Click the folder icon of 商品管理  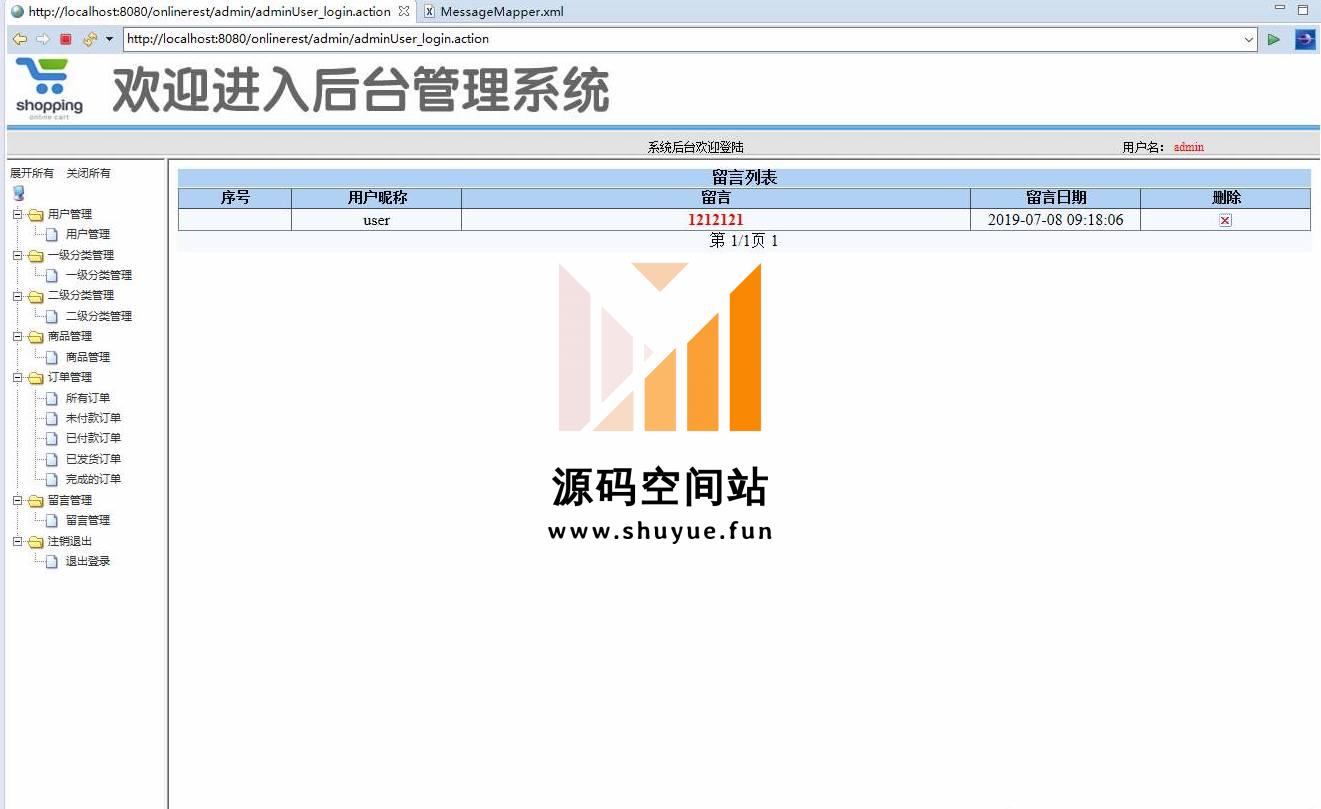coord(36,337)
